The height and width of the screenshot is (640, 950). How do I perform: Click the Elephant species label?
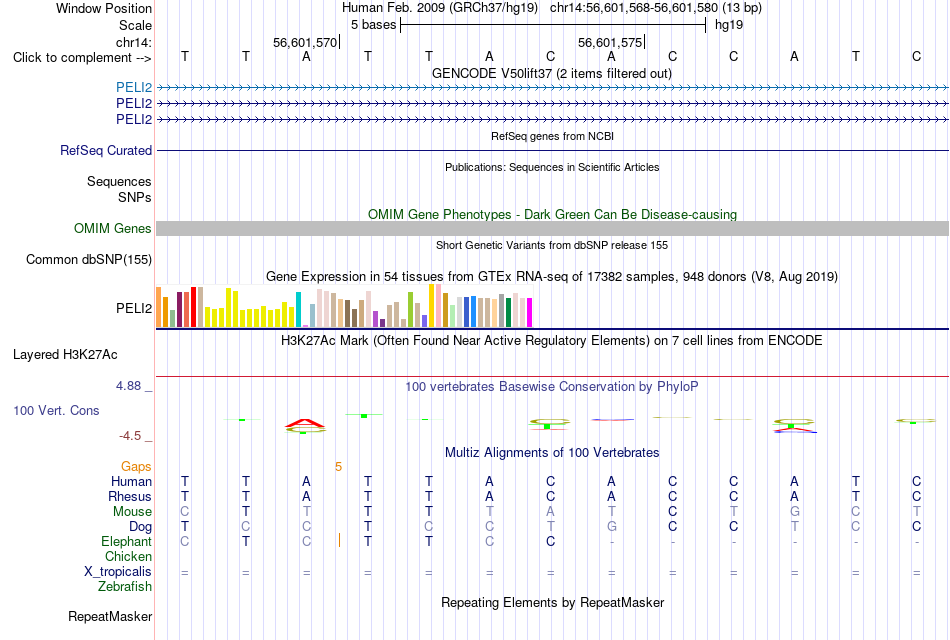tap(127, 542)
